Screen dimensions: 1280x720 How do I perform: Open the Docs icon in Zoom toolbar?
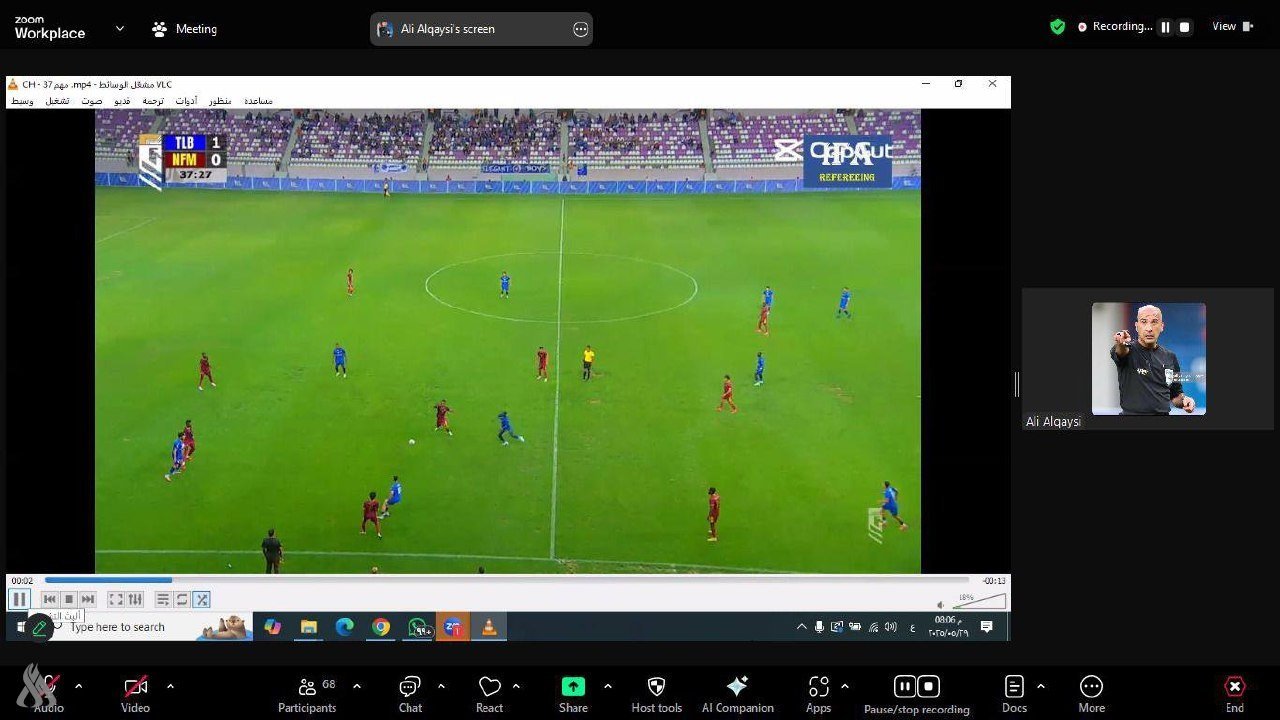(x=1014, y=694)
